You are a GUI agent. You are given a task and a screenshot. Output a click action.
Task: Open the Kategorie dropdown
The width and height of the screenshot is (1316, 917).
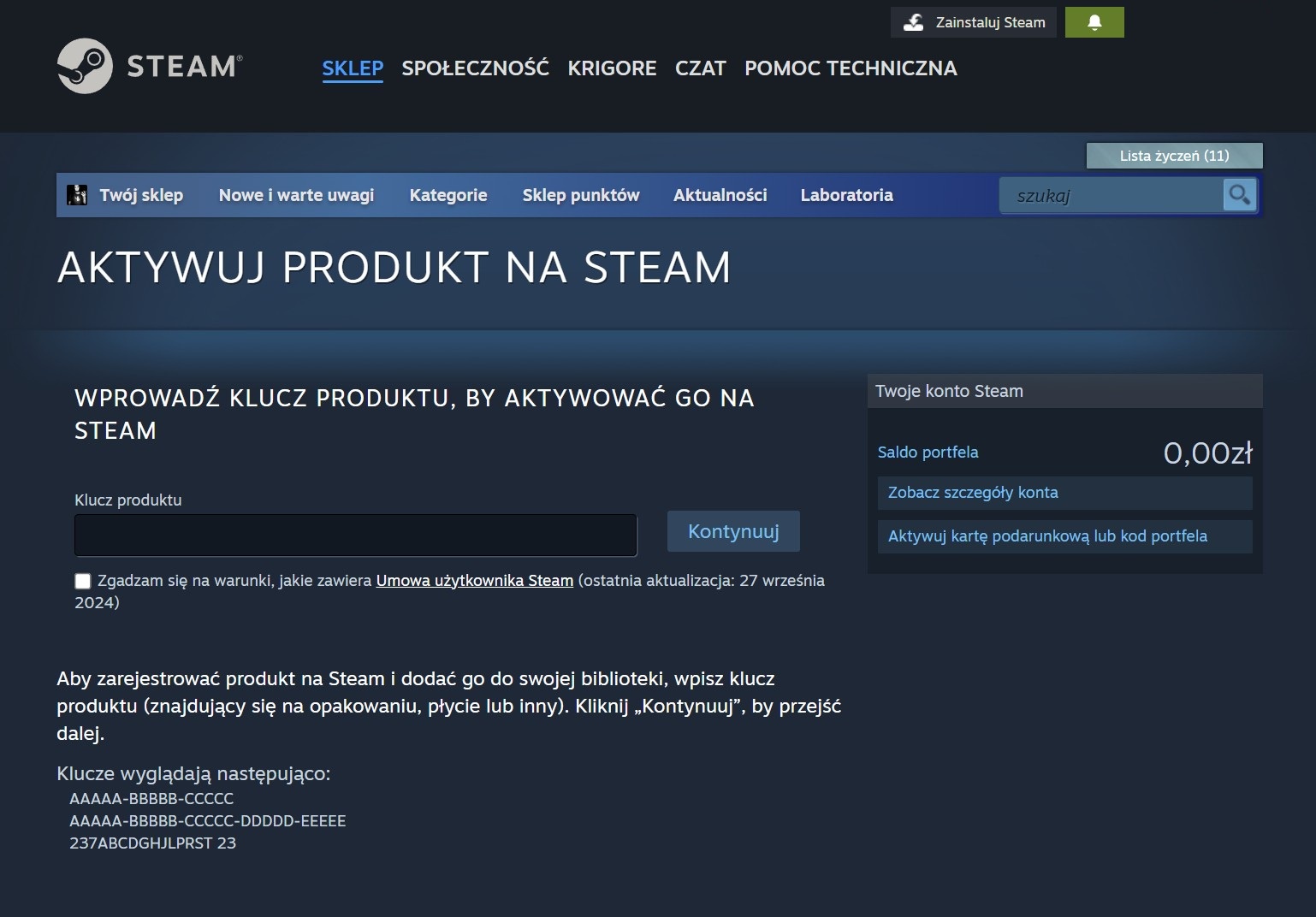[x=448, y=195]
